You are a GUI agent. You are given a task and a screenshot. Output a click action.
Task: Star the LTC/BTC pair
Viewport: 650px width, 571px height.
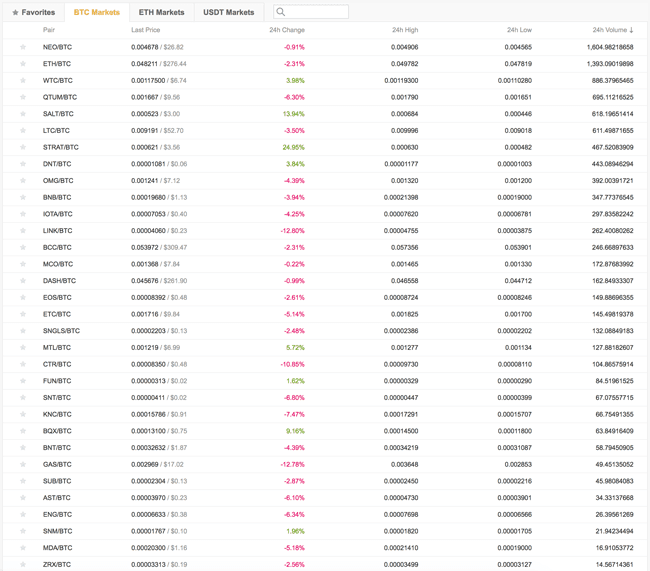[x=23, y=130]
